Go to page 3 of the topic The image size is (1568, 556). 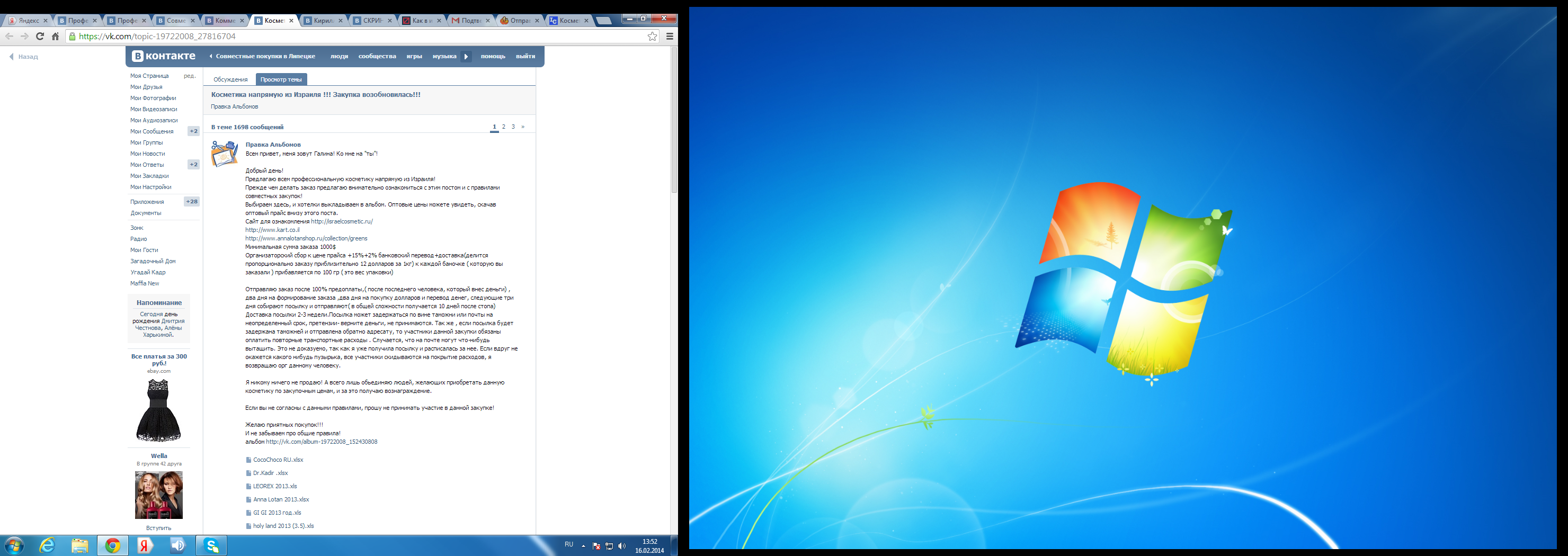[513, 127]
